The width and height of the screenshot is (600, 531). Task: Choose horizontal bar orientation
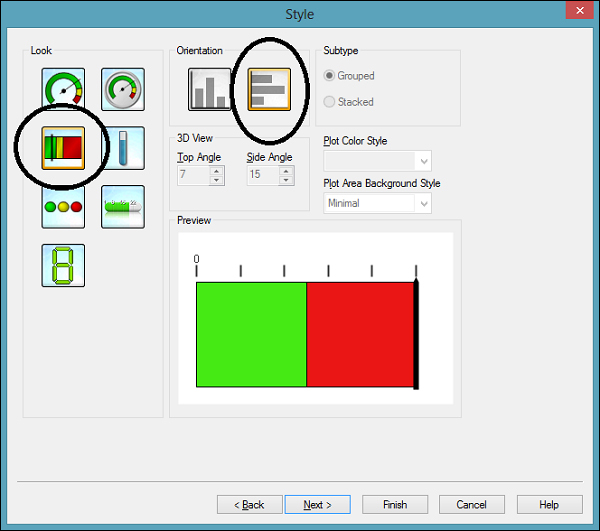(x=269, y=89)
